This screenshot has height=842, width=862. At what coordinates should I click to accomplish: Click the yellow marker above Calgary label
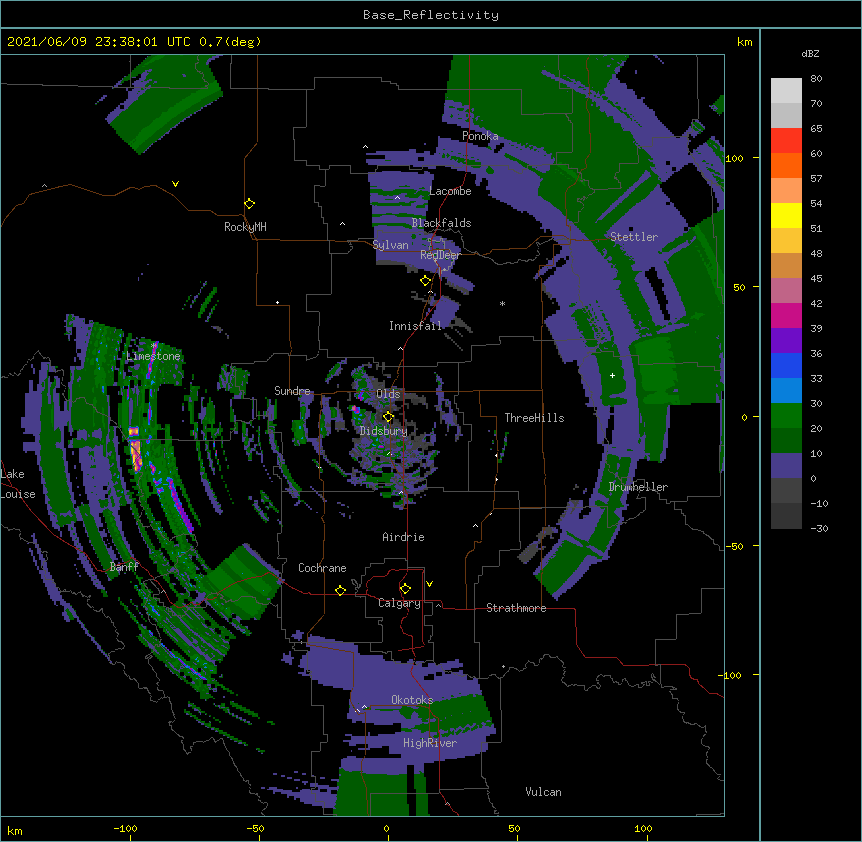tap(405, 589)
